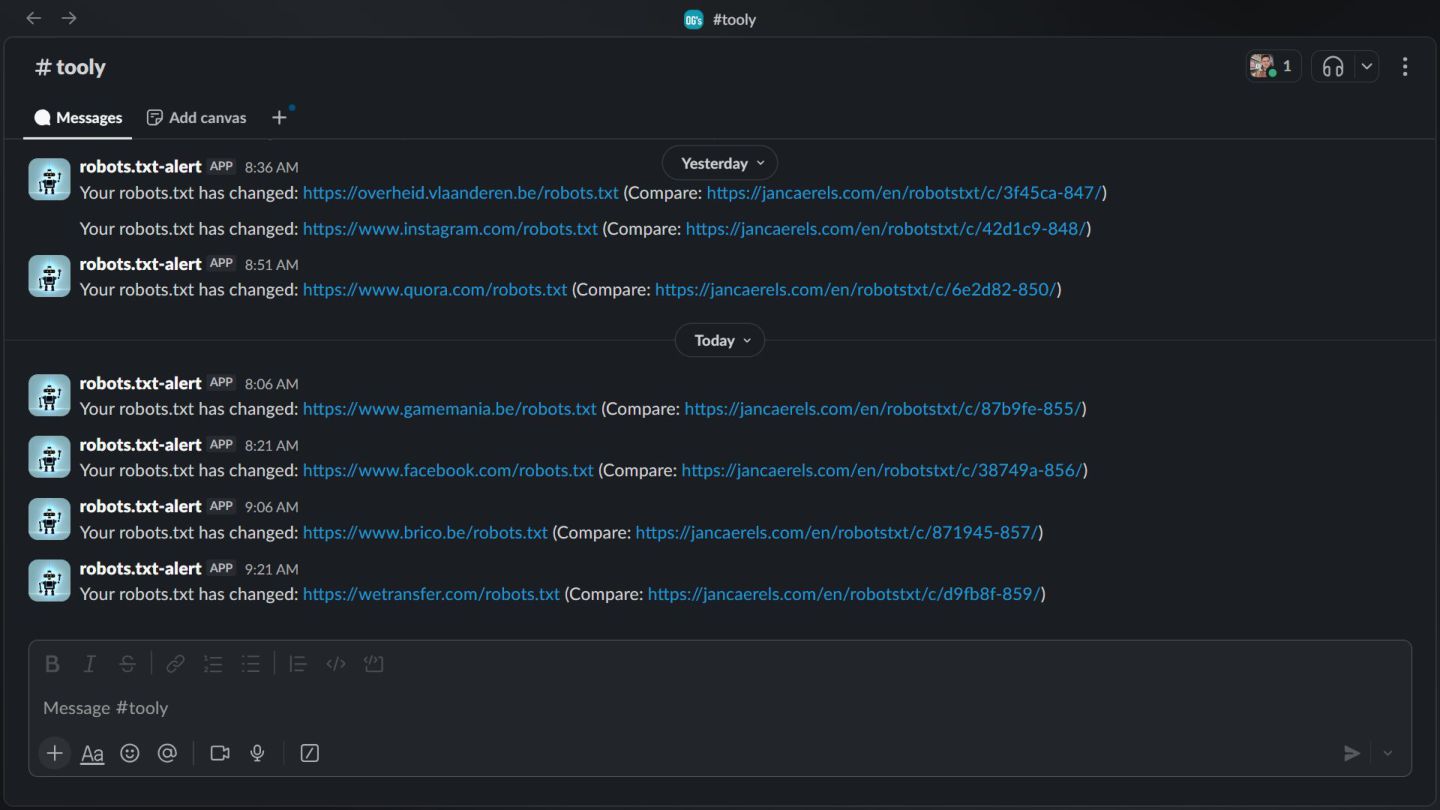Viewport: 1440px width, 810px height.
Task: Open wetransfer.com robots.txt link
Action: [431, 594]
